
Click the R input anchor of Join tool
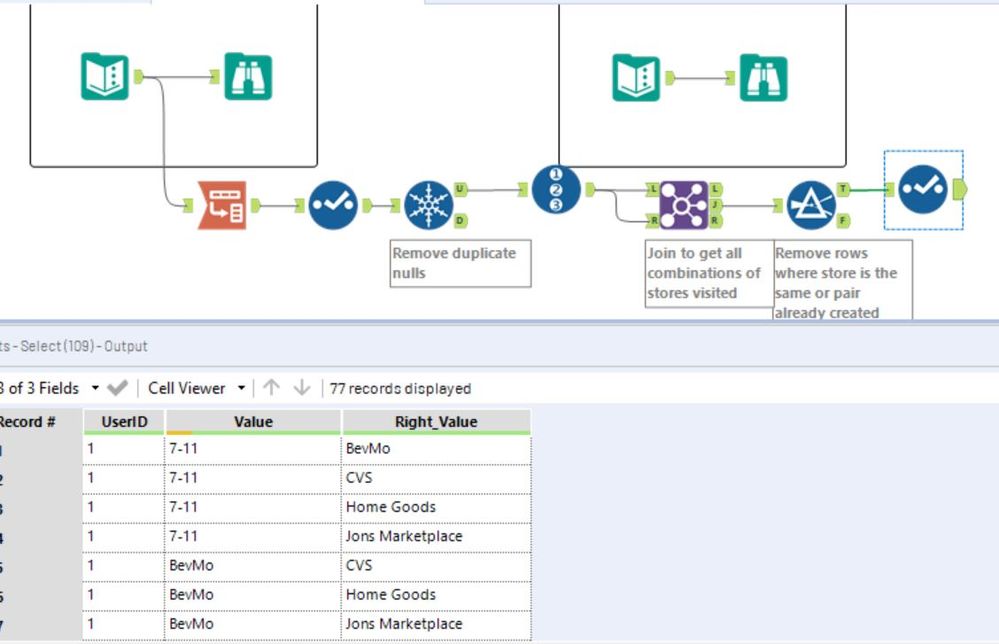(x=652, y=221)
